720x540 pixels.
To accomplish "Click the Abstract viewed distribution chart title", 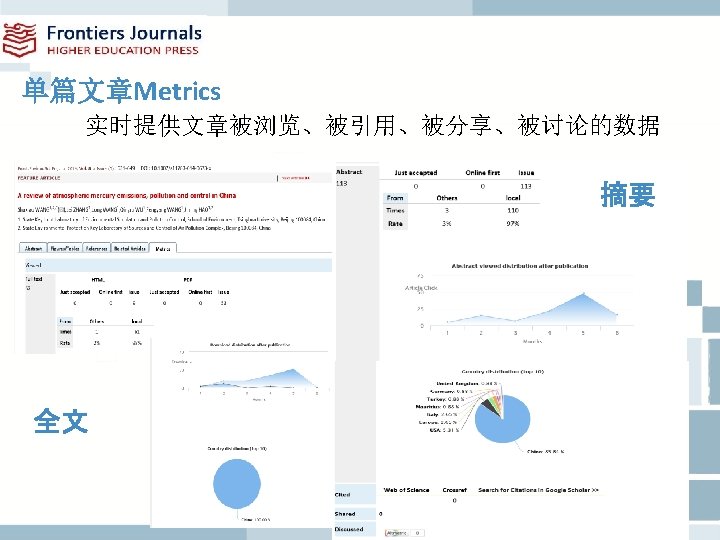I will coord(520,266).
